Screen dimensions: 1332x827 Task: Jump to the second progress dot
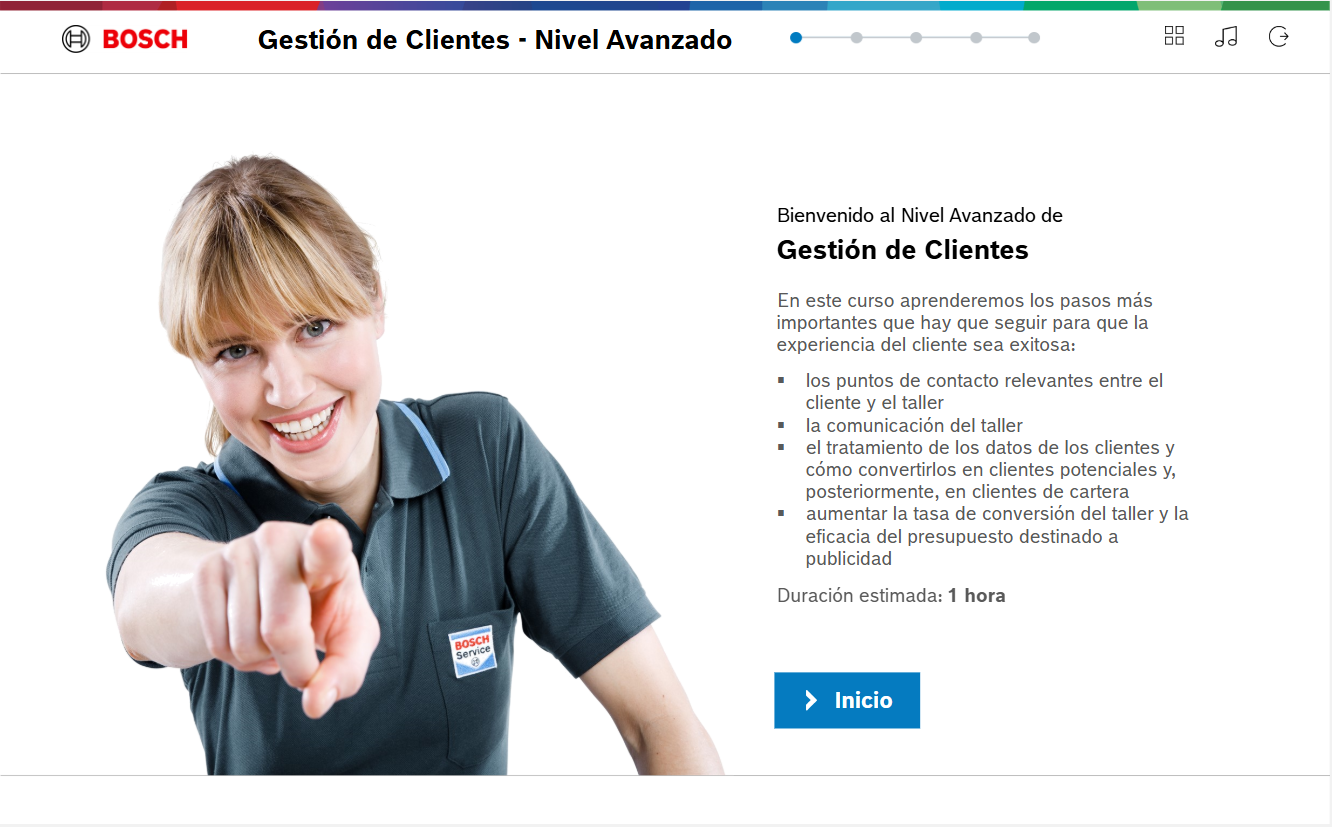point(856,38)
